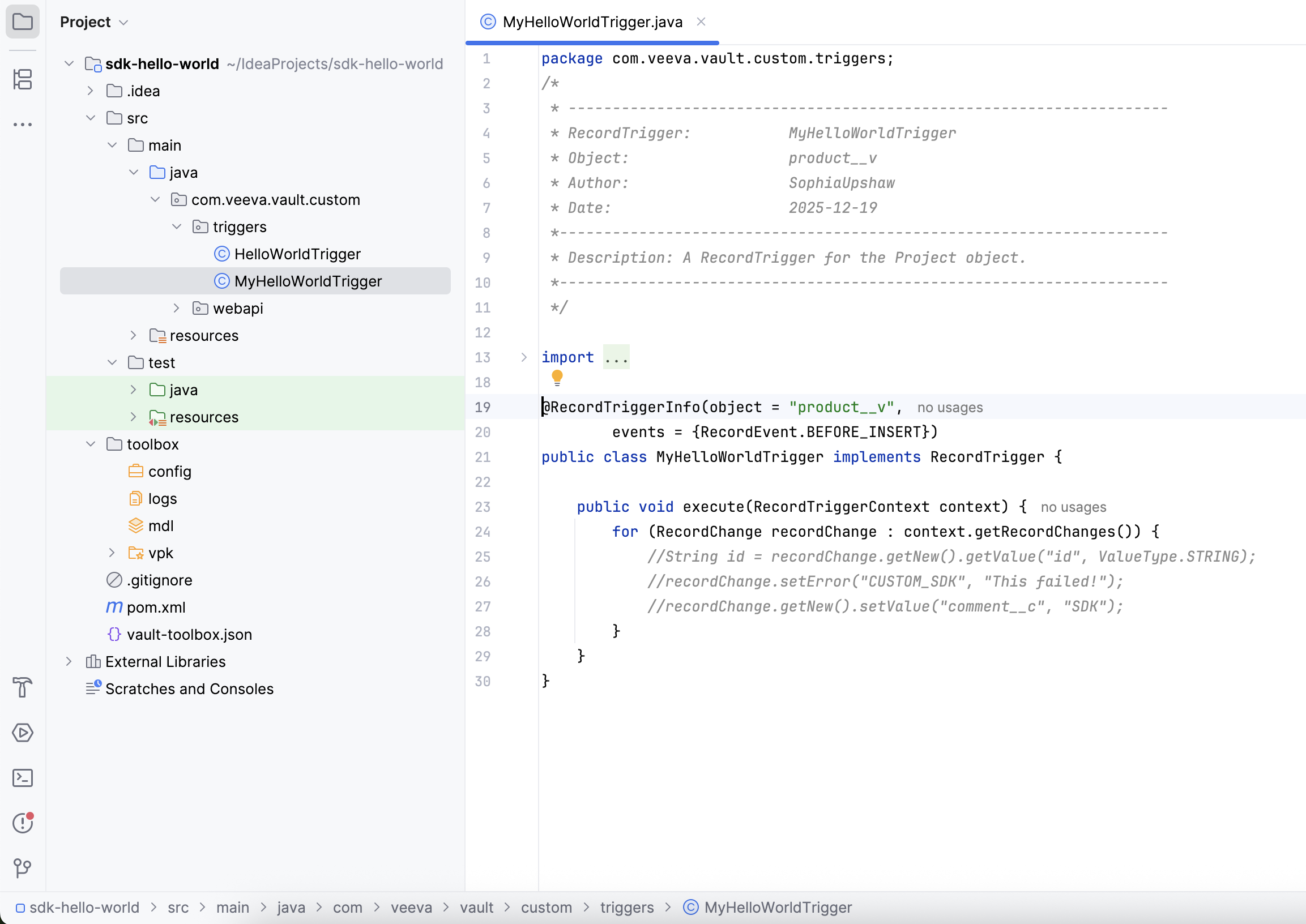1306x924 pixels.
Task: Open the Structure tool window
Action: (x=22, y=79)
